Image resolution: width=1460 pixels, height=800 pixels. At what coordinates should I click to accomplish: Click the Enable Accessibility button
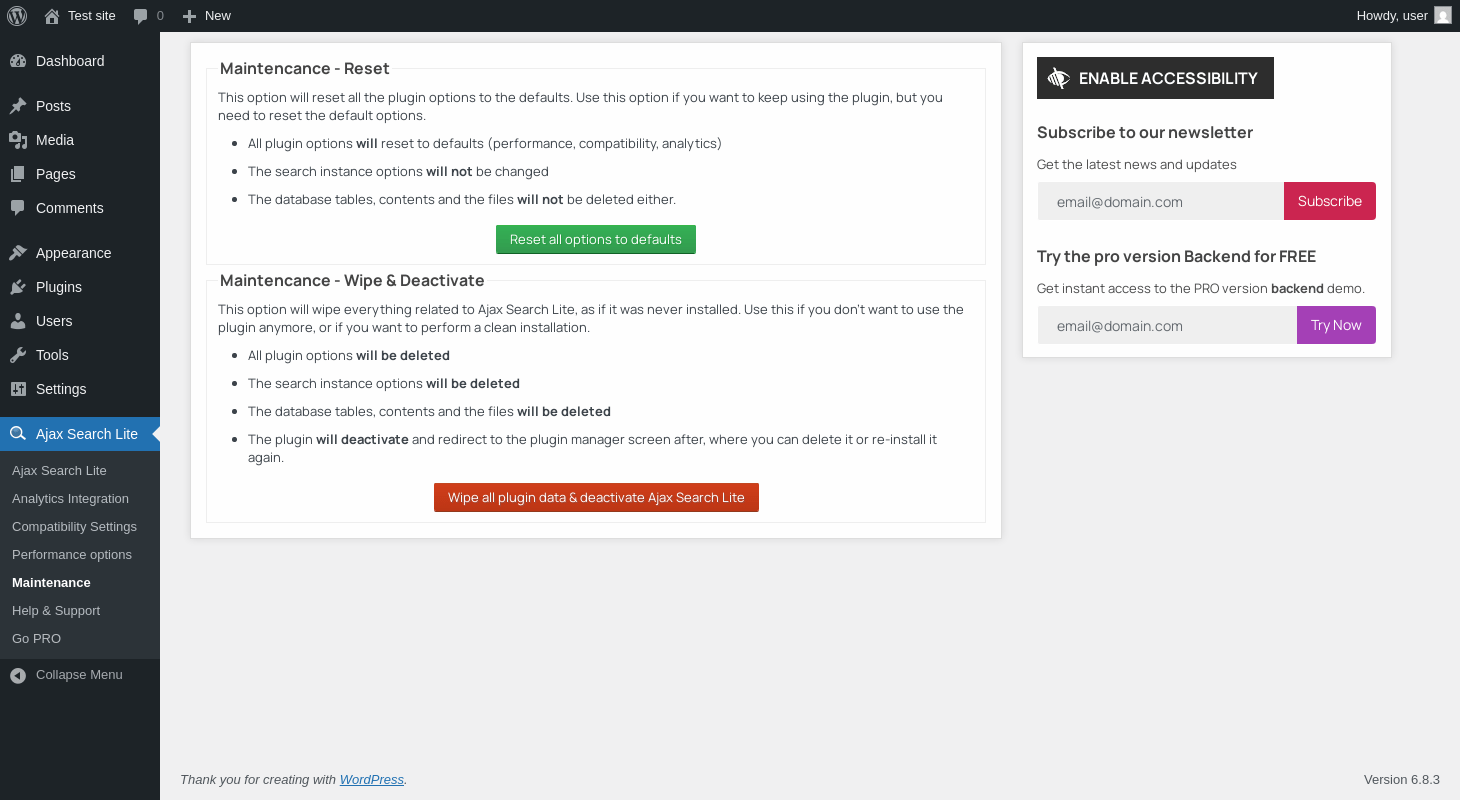pyautogui.click(x=1155, y=78)
